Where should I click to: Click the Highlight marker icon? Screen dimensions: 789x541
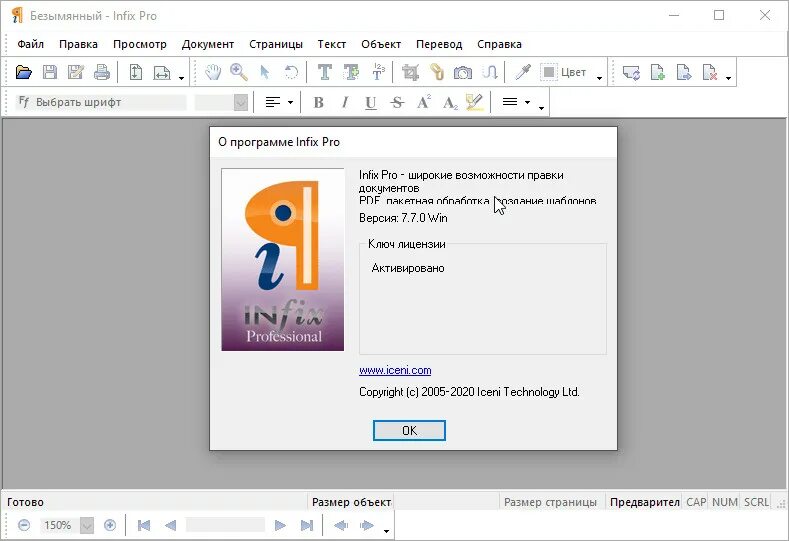click(474, 102)
